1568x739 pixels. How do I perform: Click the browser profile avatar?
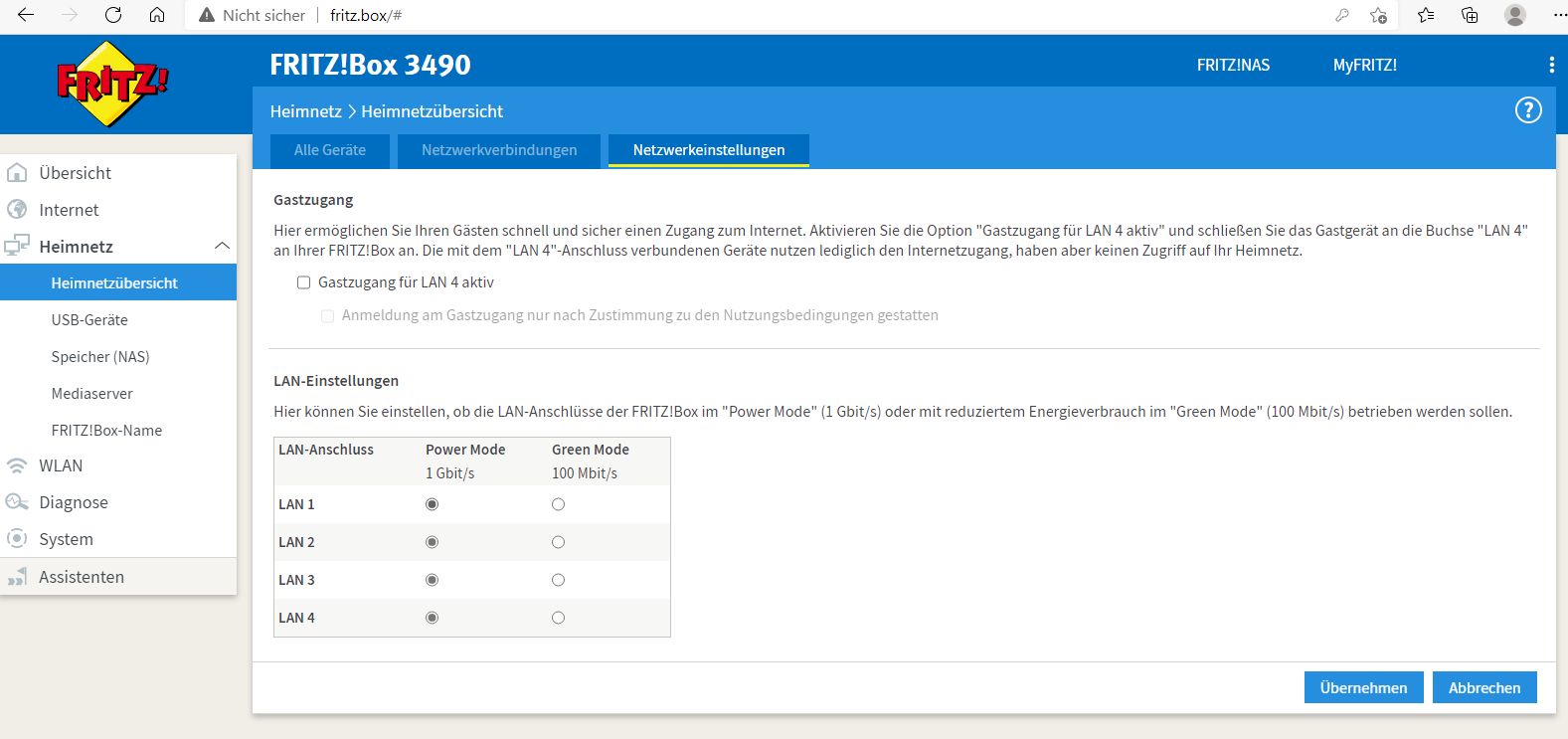1514,15
